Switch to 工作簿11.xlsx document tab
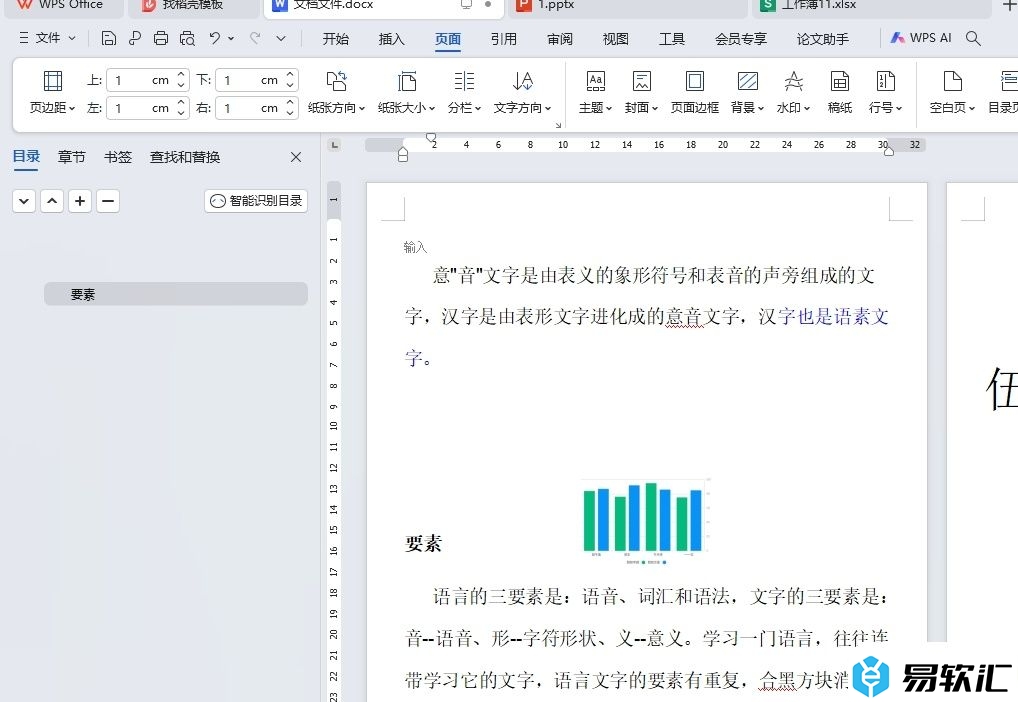The image size is (1018, 702). pos(870,6)
